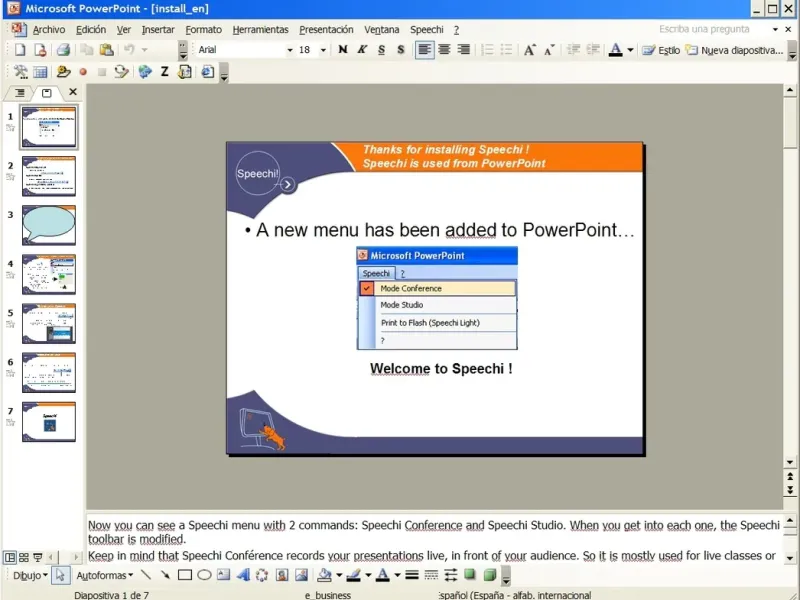This screenshot has height=600, width=800.
Task: Click the red record dot in Speechi toolbar
Action: pyautogui.click(x=83, y=72)
